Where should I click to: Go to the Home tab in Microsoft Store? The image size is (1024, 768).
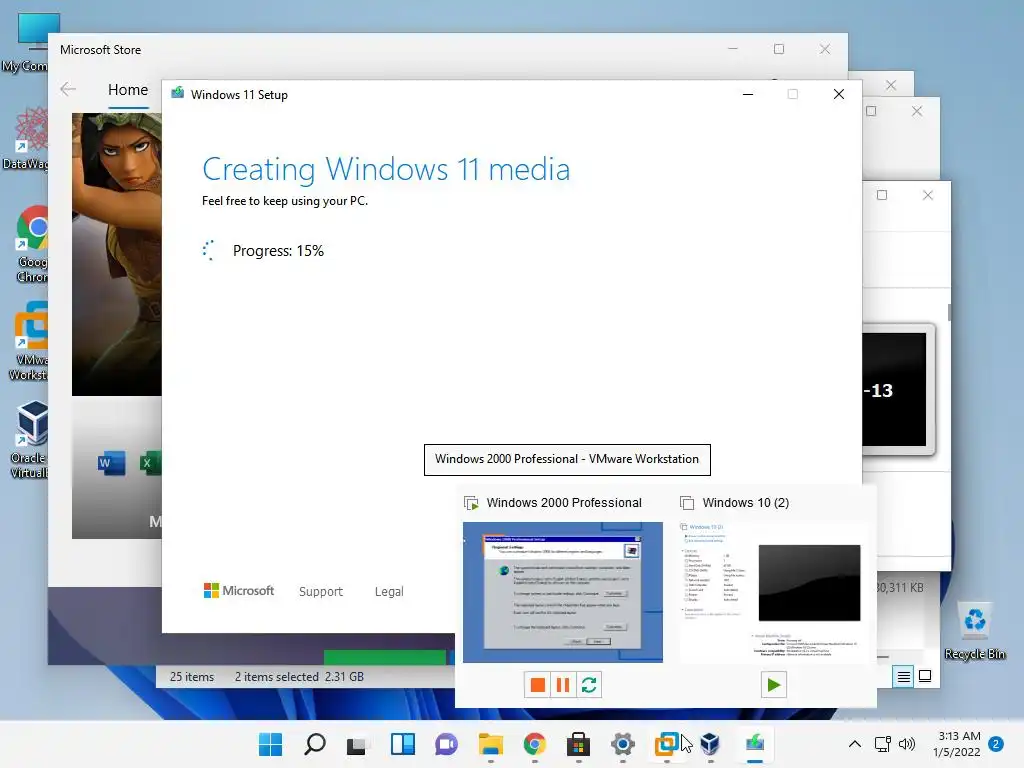tap(128, 90)
